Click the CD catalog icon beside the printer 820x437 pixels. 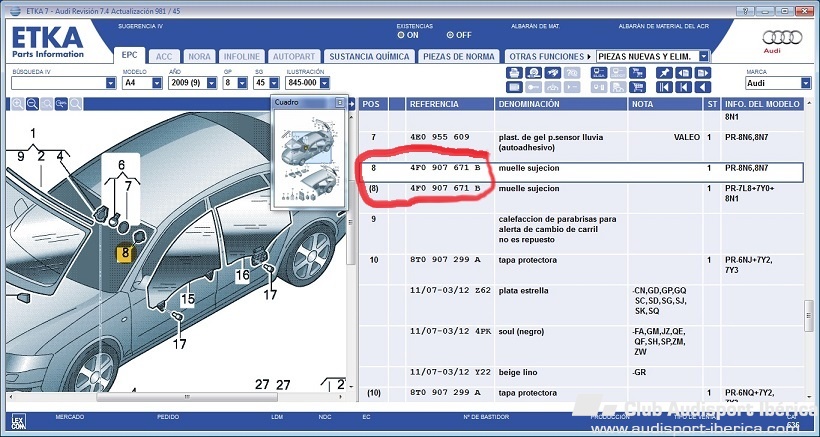(x=533, y=73)
